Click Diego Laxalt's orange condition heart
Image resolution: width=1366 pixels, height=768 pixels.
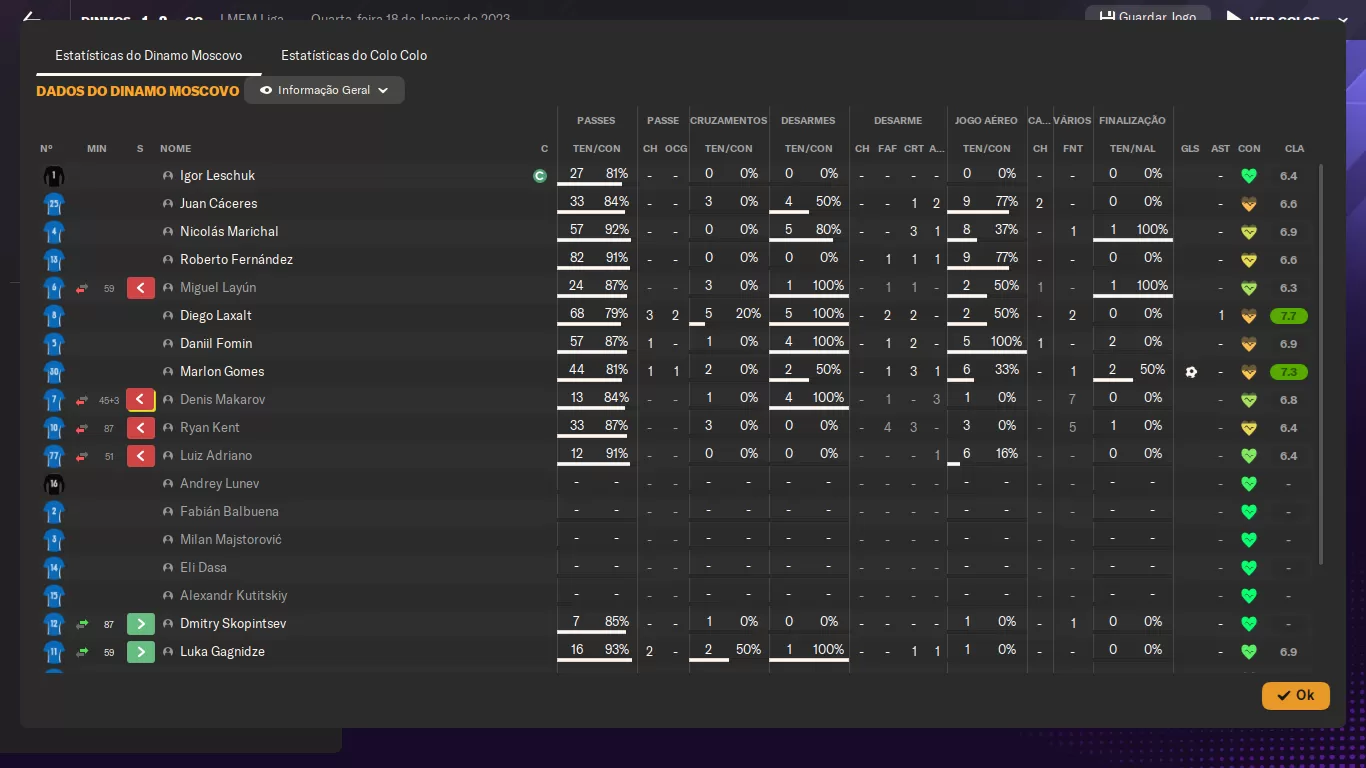pos(1248,316)
